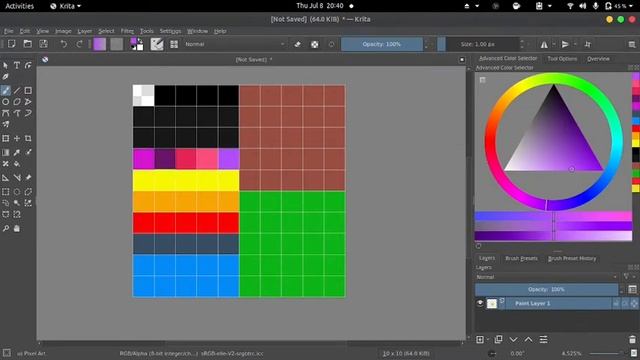640x360 pixels.
Task: Open the Settings menu
Action: coord(170,31)
